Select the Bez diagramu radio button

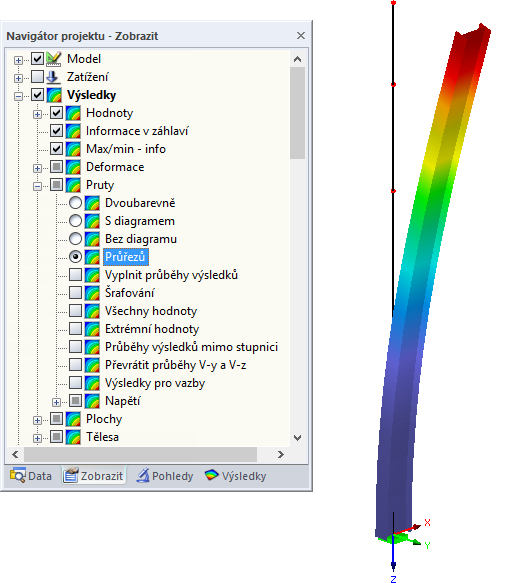coord(75,239)
